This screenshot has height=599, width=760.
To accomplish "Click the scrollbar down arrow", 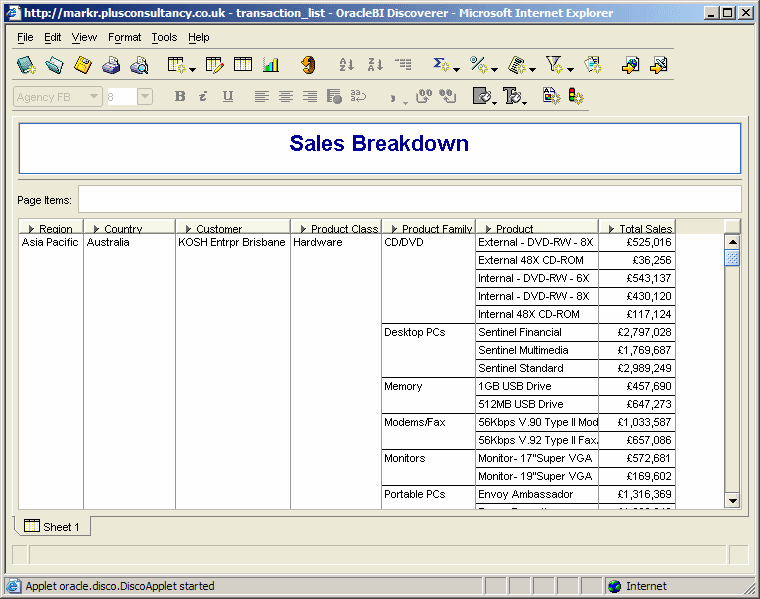I will (732, 501).
